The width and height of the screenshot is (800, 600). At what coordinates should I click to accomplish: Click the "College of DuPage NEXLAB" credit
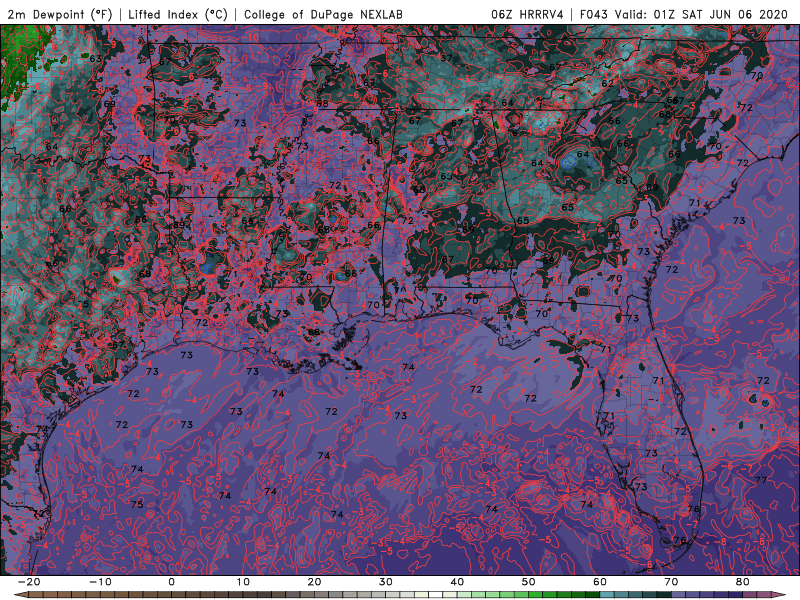click(323, 14)
